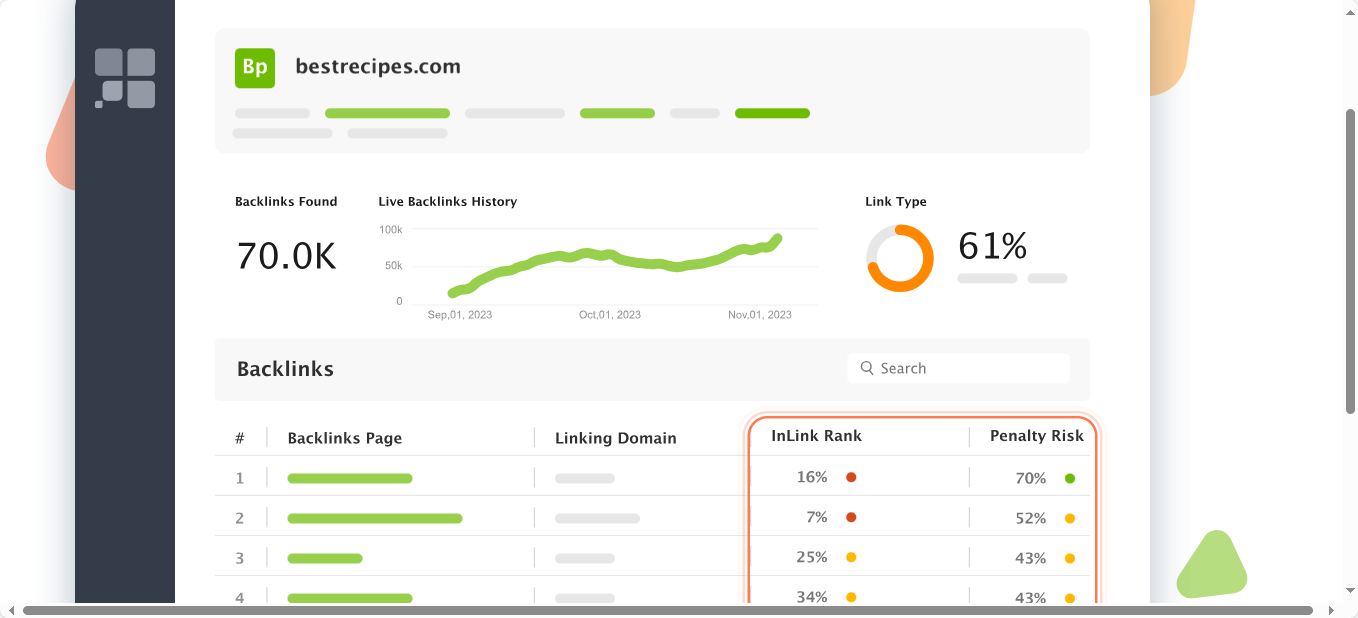Image resolution: width=1358 pixels, height=618 pixels.
Task: Click row number 2
Action: pos(240,518)
